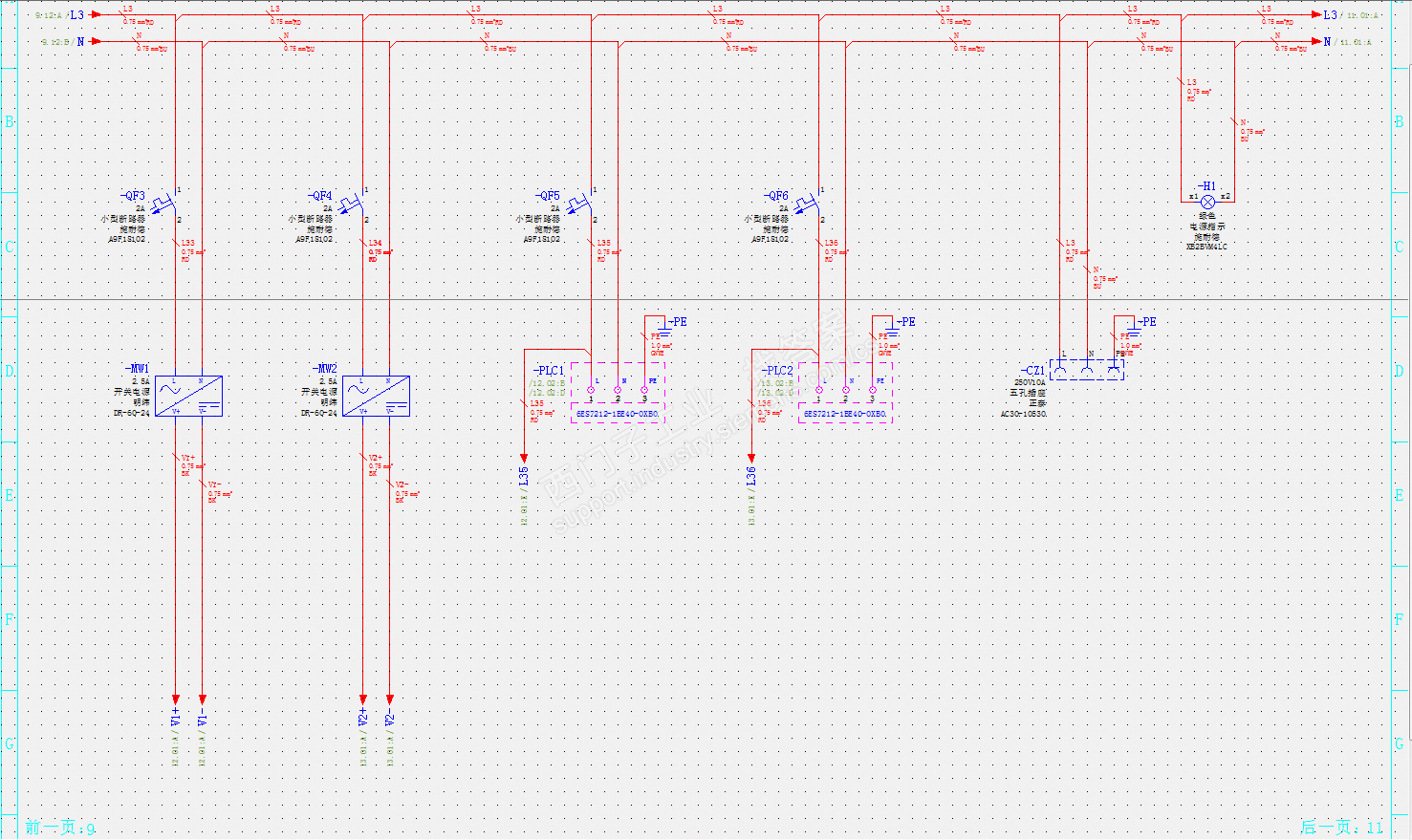Click the PLC2 power terminal block
This screenshot has height=840, width=1412.
[x=845, y=392]
